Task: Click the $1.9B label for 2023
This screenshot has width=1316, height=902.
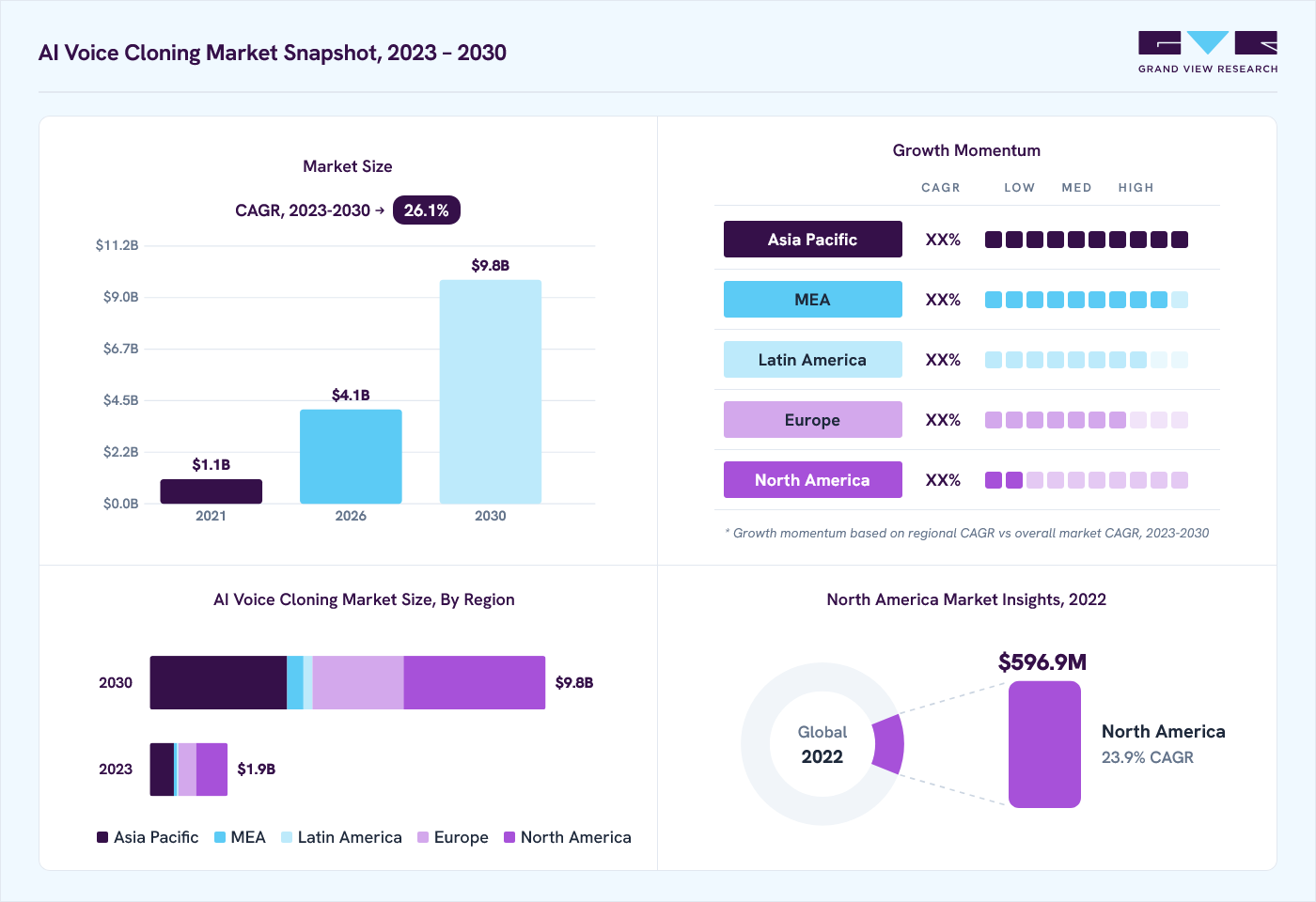Action: pos(257,770)
